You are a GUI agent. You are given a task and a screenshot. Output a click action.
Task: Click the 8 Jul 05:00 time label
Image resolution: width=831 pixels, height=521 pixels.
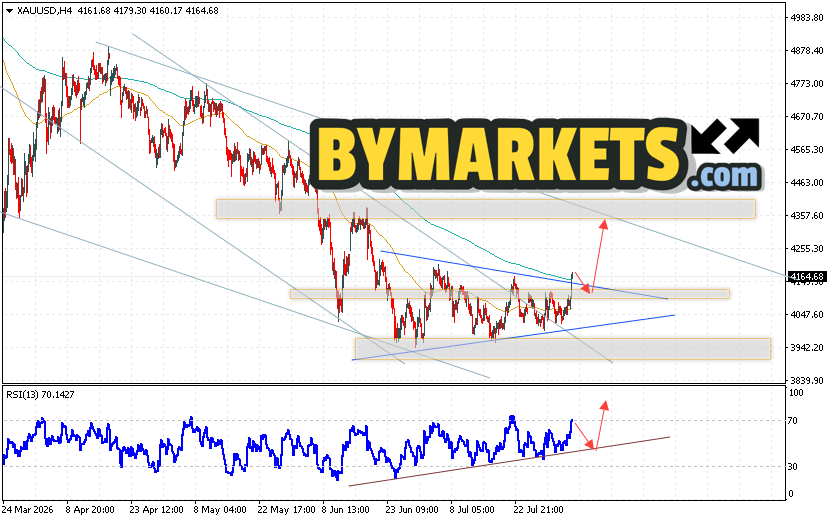point(473,510)
